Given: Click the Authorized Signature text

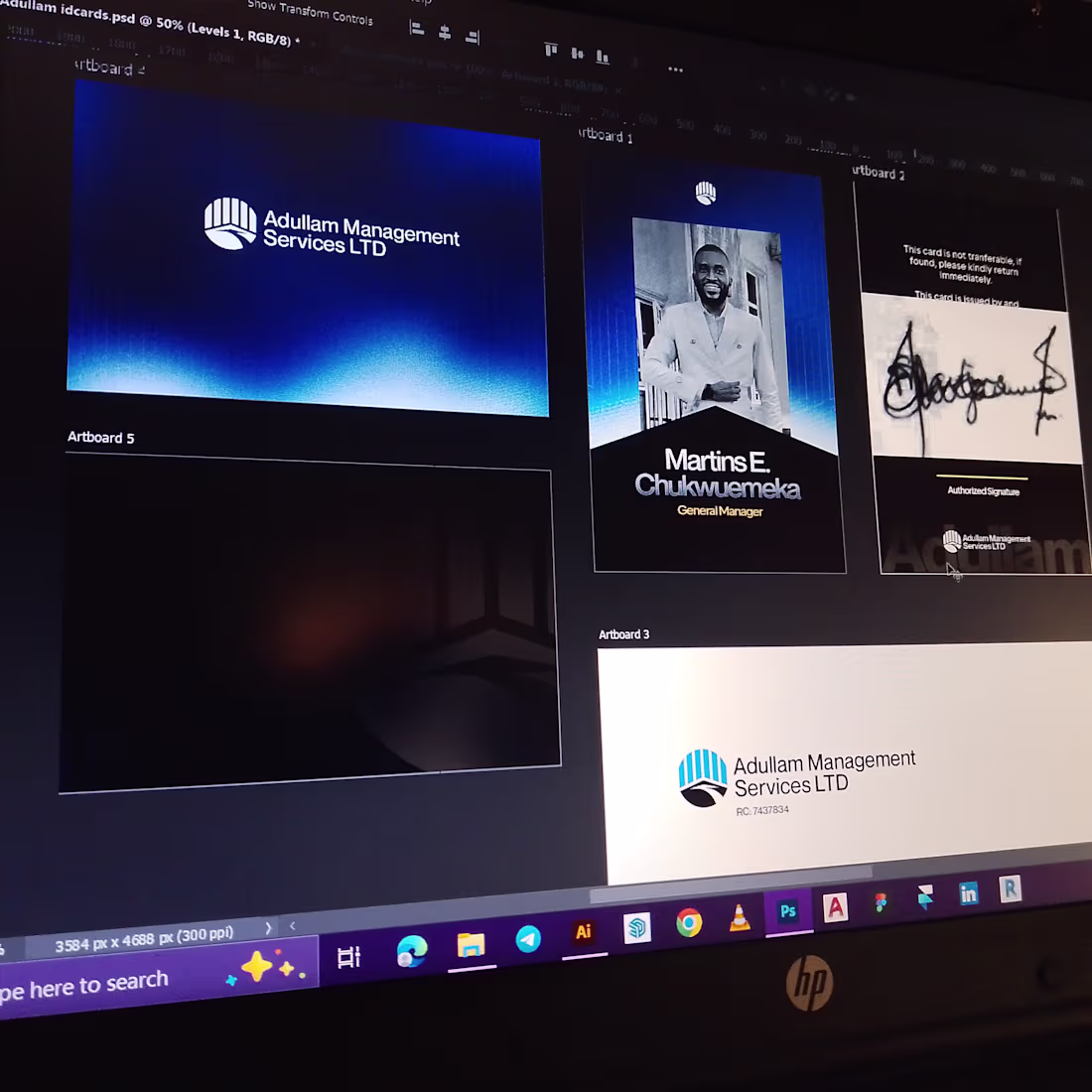Looking at the screenshot, I should (x=983, y=491).
